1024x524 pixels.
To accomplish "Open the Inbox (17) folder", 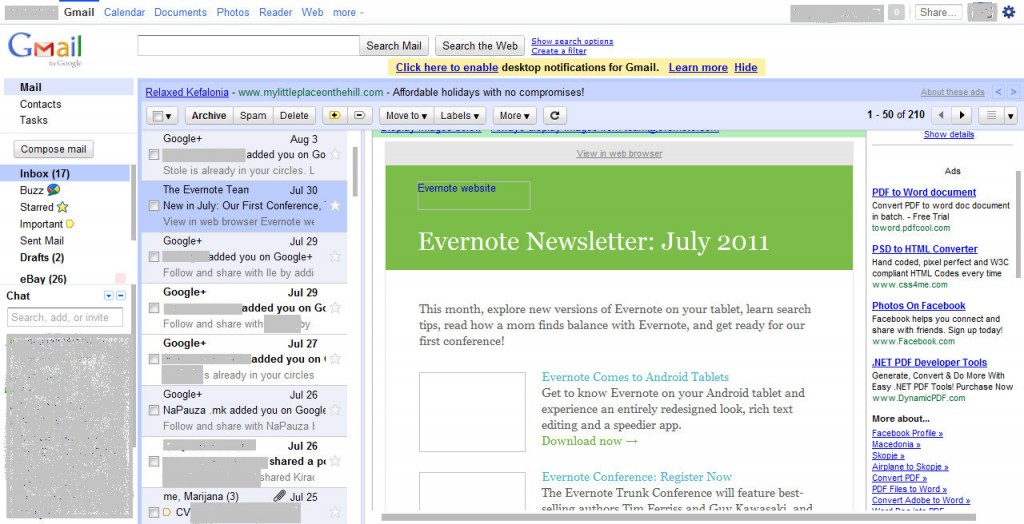I will [x=44, y=173].
